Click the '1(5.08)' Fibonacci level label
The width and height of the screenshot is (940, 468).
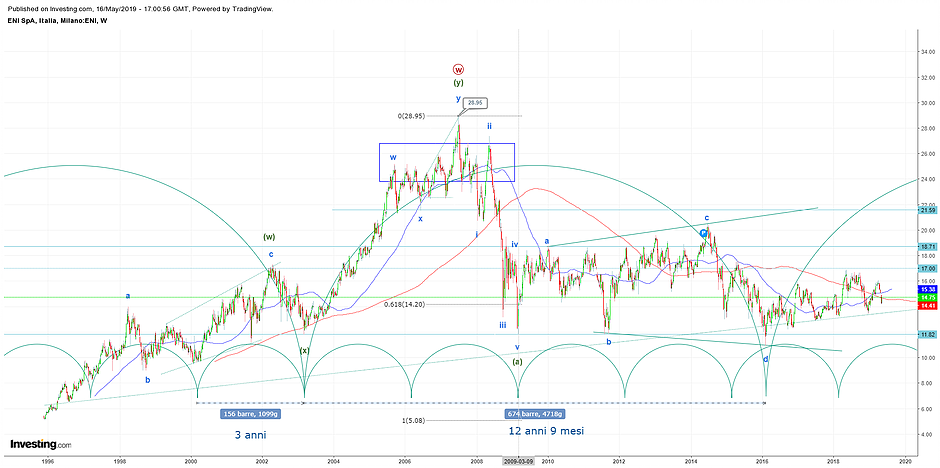coord(413,420)
